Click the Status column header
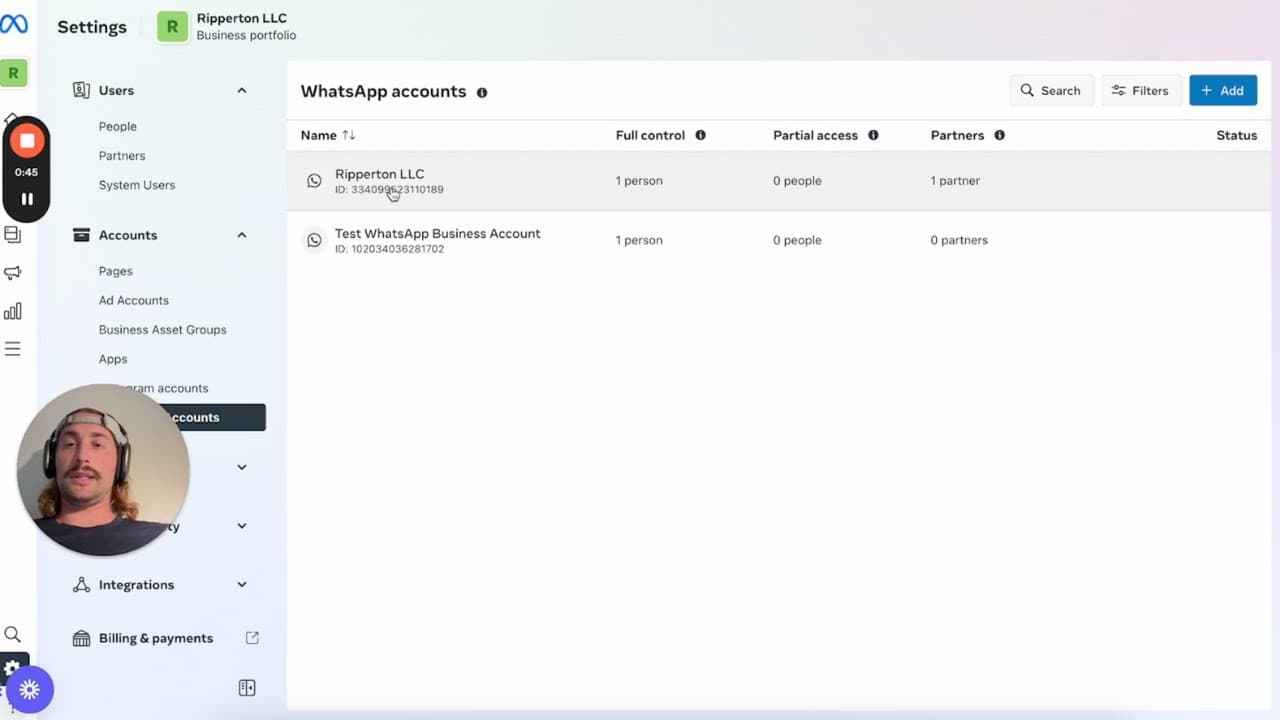 [x=1236, y=135]
